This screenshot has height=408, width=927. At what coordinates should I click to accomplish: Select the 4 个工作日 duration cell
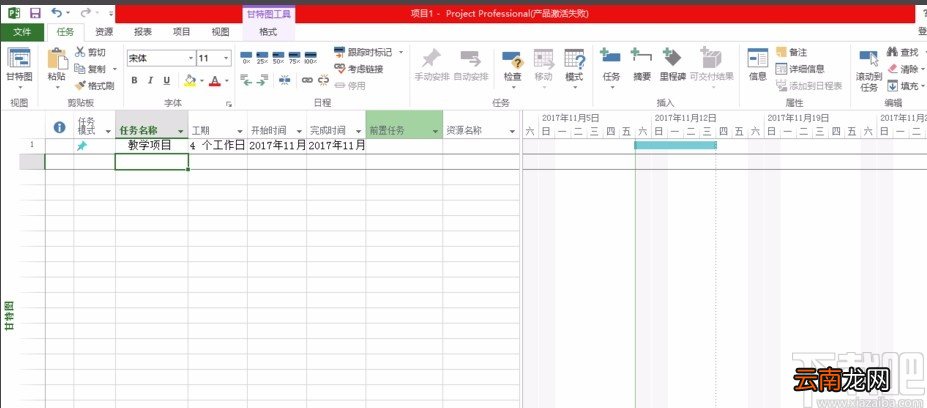pyautogui.click(x=218, y=145)
